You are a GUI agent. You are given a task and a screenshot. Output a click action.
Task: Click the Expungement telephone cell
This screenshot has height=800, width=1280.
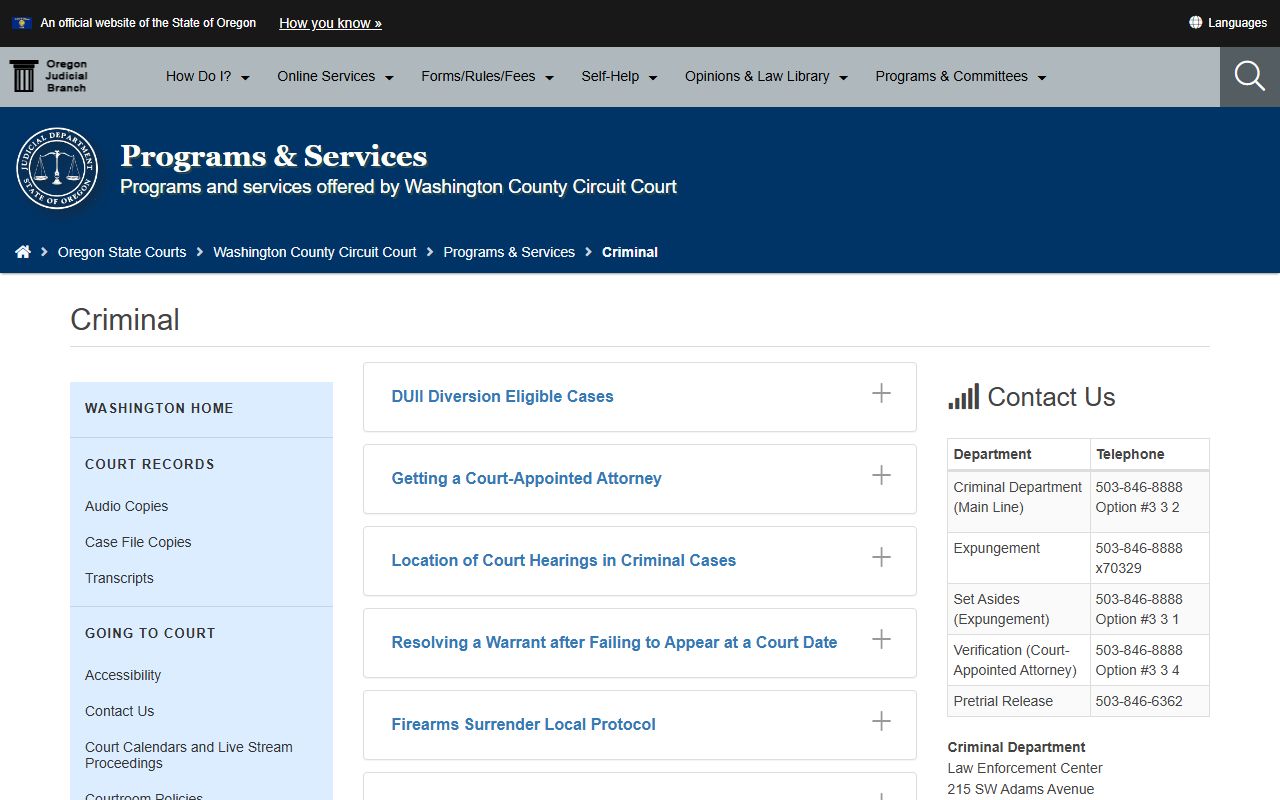click(x=1149, y=558)
